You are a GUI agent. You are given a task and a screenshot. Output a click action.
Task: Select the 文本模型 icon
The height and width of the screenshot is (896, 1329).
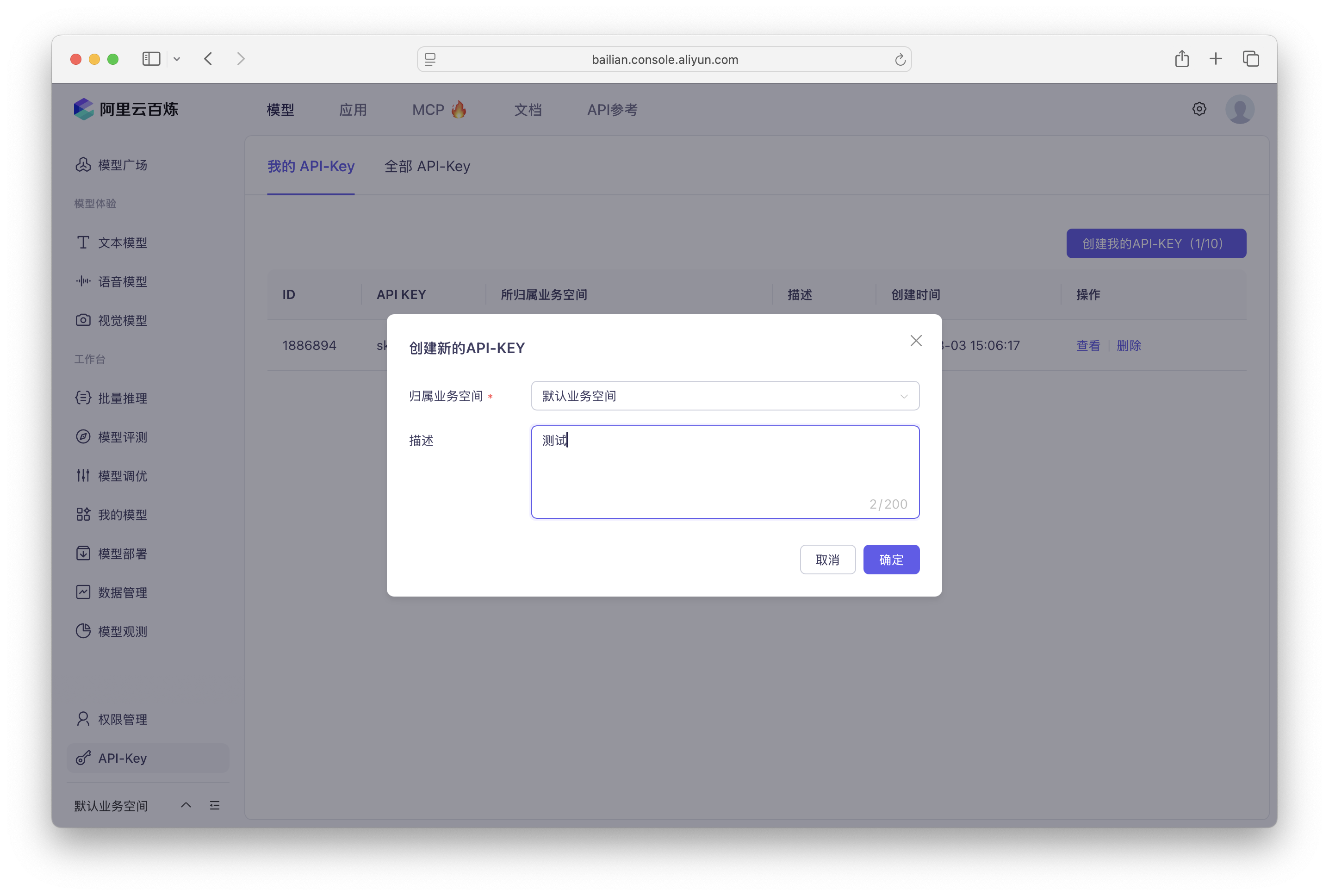(83, 243)
